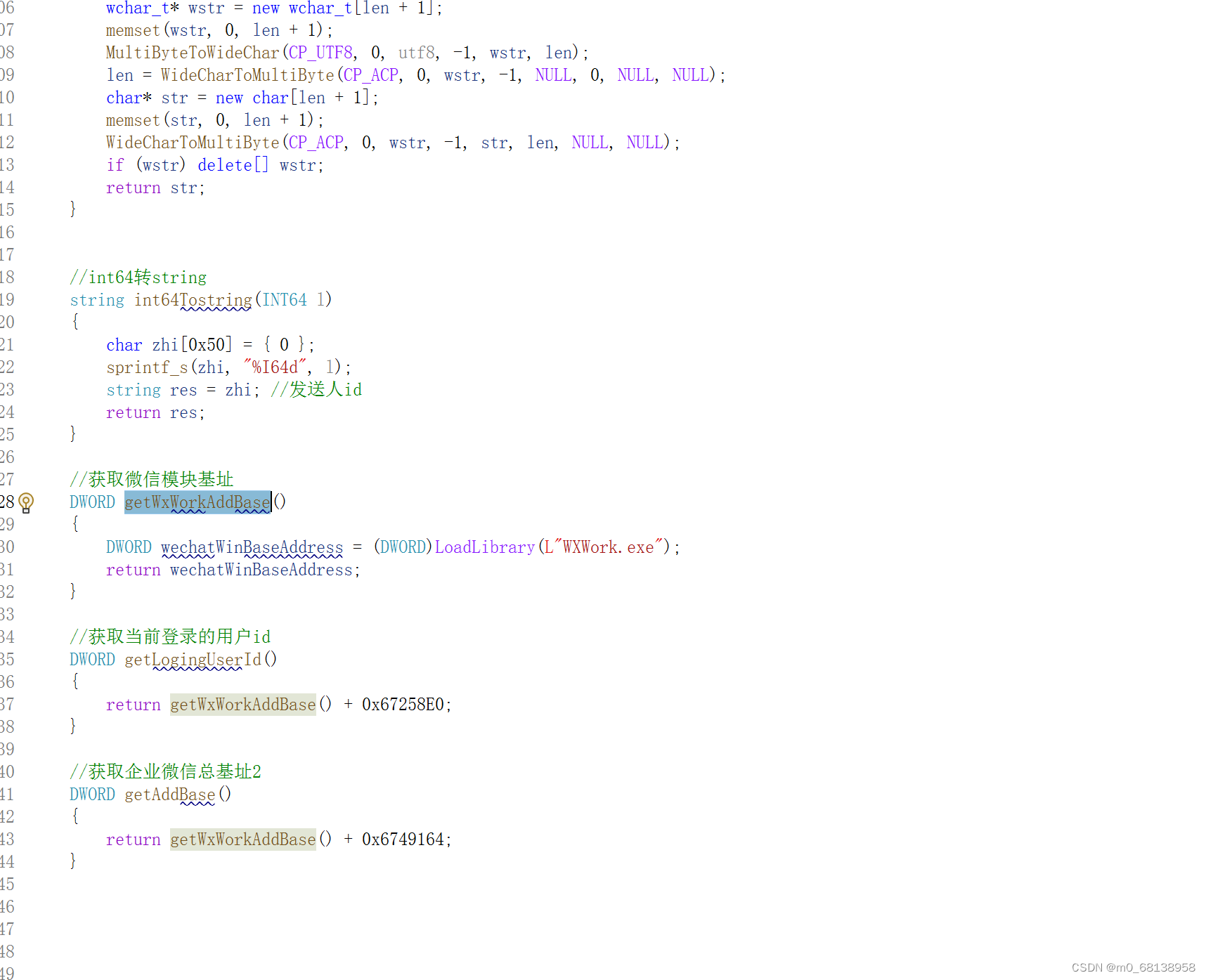Click the L"WXWork.exe" string literal
1206x980 pixels.
pos(604,547)
